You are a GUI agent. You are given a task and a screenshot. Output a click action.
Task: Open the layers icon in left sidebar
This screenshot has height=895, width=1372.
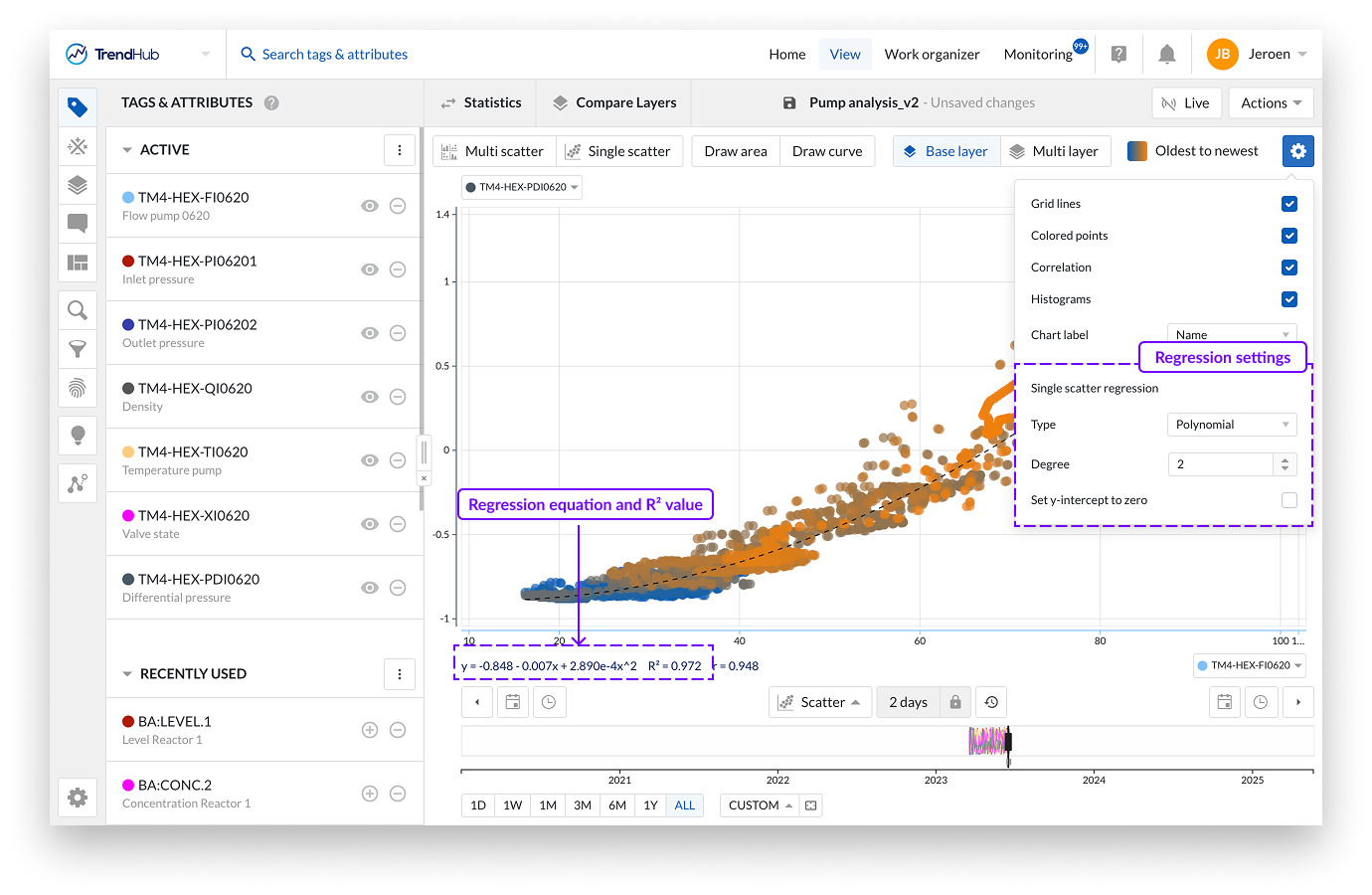click(x=78, y=185)
